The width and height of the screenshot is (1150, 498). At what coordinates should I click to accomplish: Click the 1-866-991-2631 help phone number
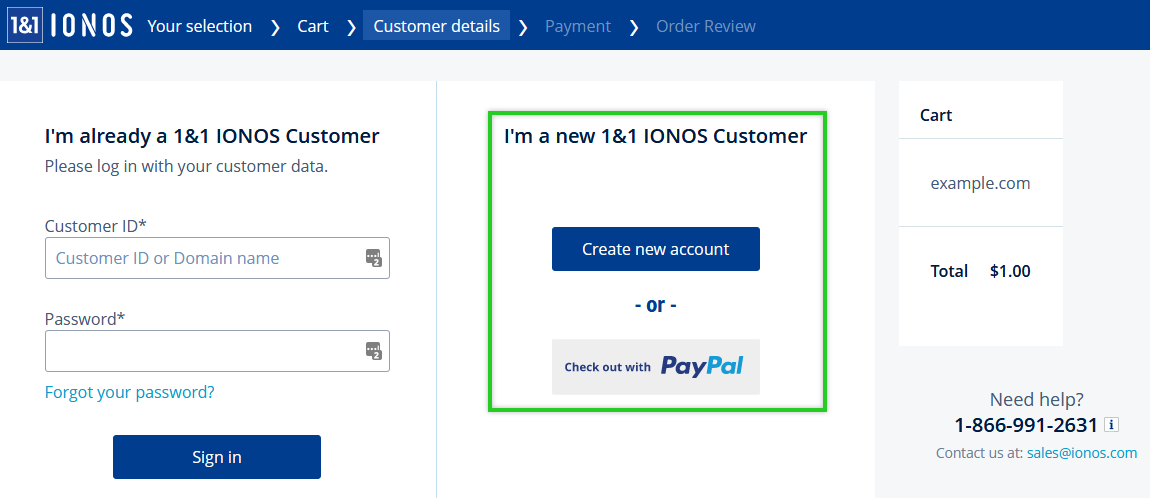[1026, 425]
